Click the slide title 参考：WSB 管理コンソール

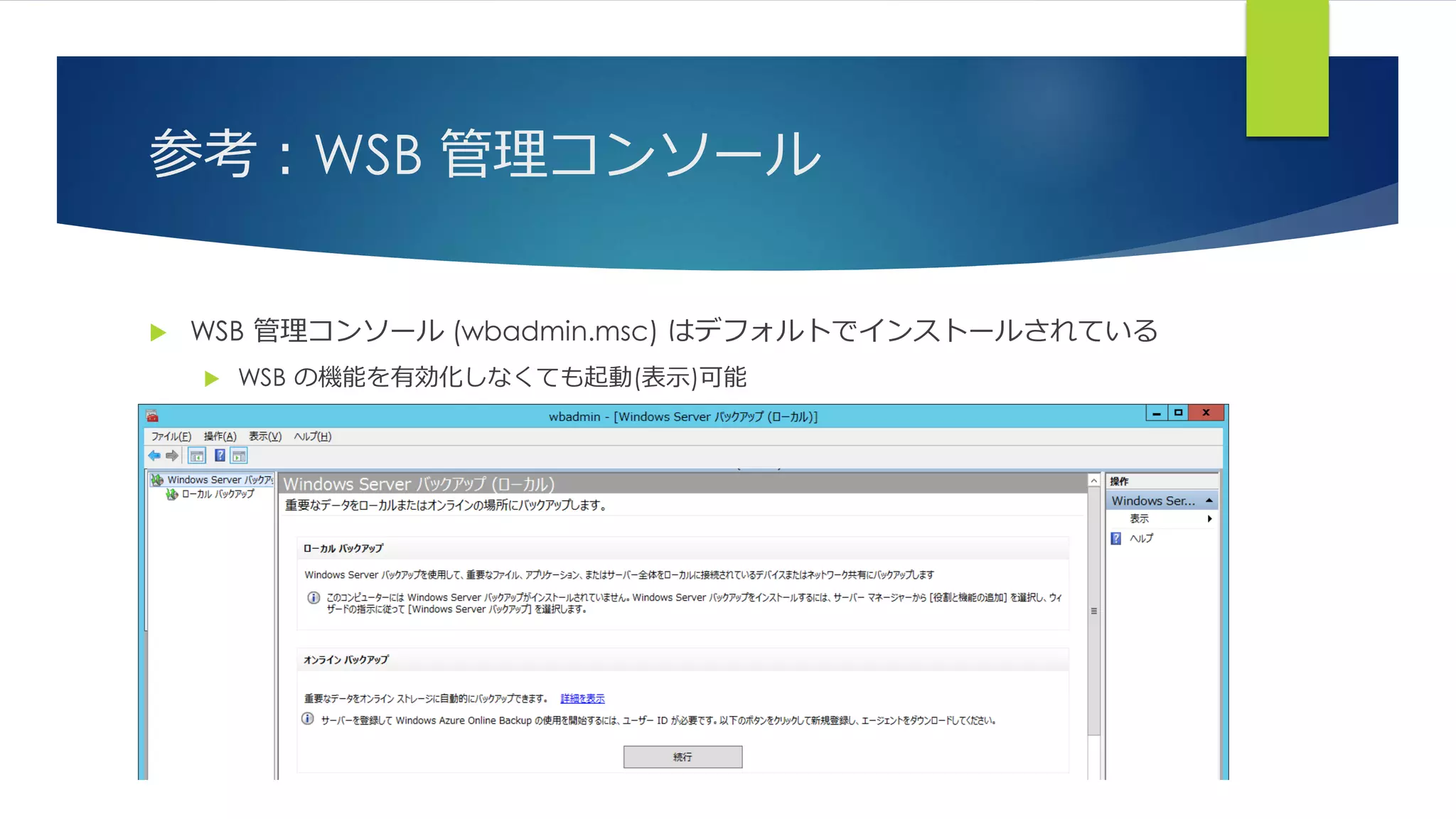[x=486, y=153]
